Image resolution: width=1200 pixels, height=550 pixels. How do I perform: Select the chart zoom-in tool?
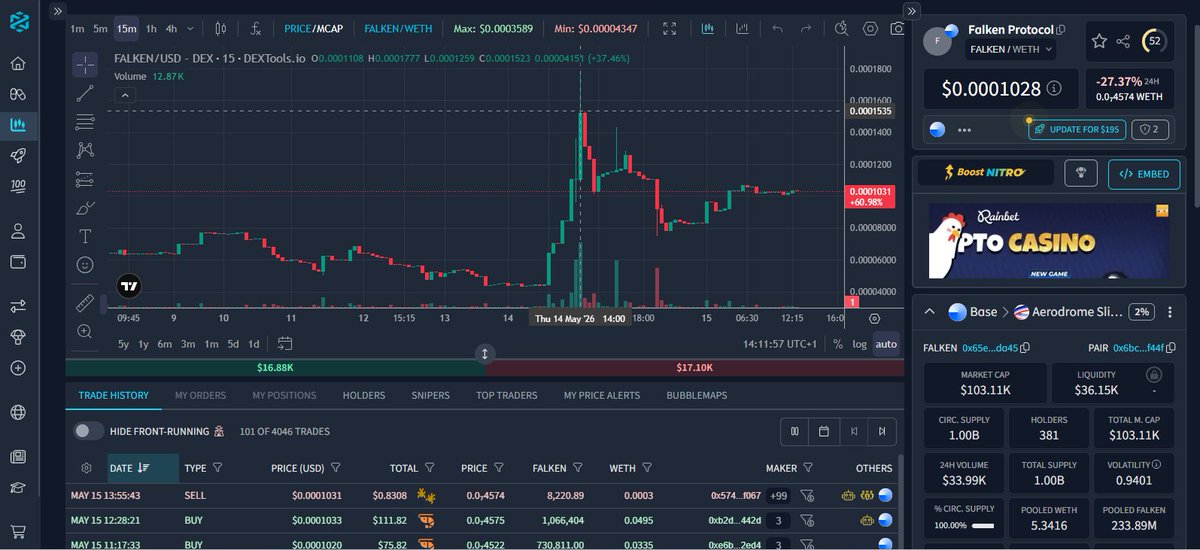pos(85,331)
